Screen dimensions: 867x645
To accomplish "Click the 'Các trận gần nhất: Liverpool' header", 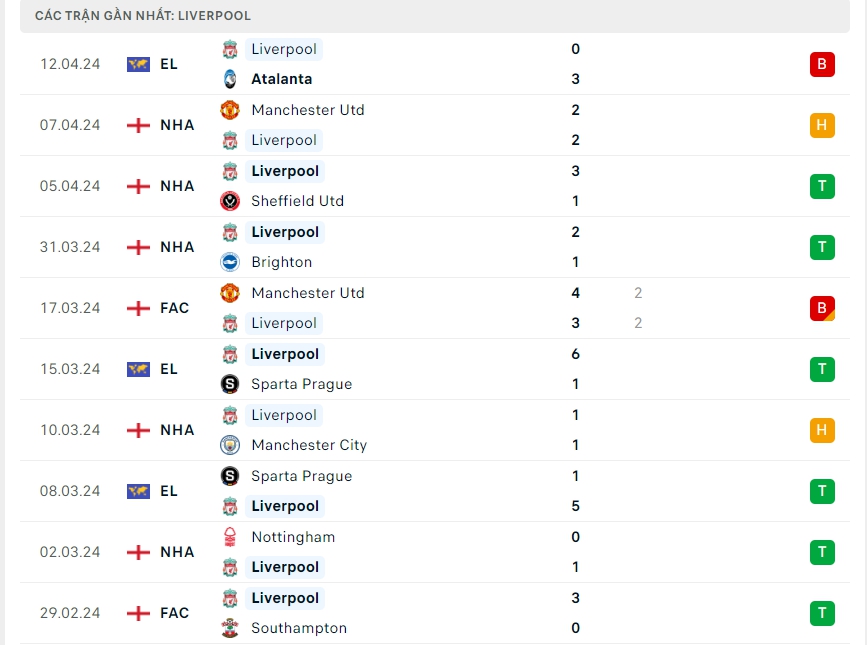I will (x=143, y=16).
